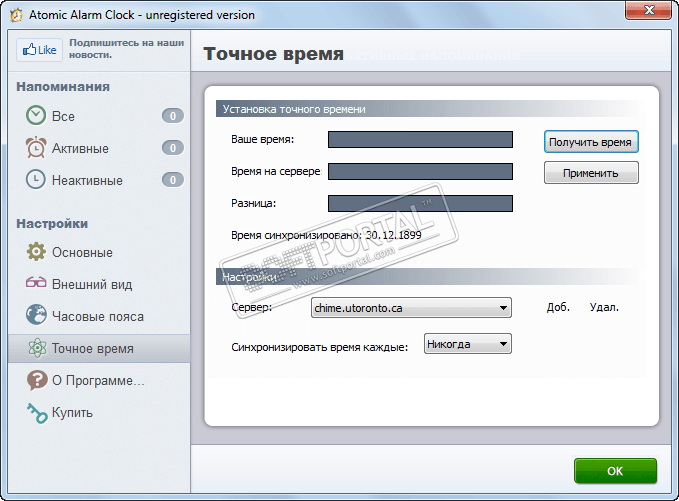The height and width of the screenshot is (501, 679).
Task: Open the Часовые пояса settings
Action: [99, 316]
